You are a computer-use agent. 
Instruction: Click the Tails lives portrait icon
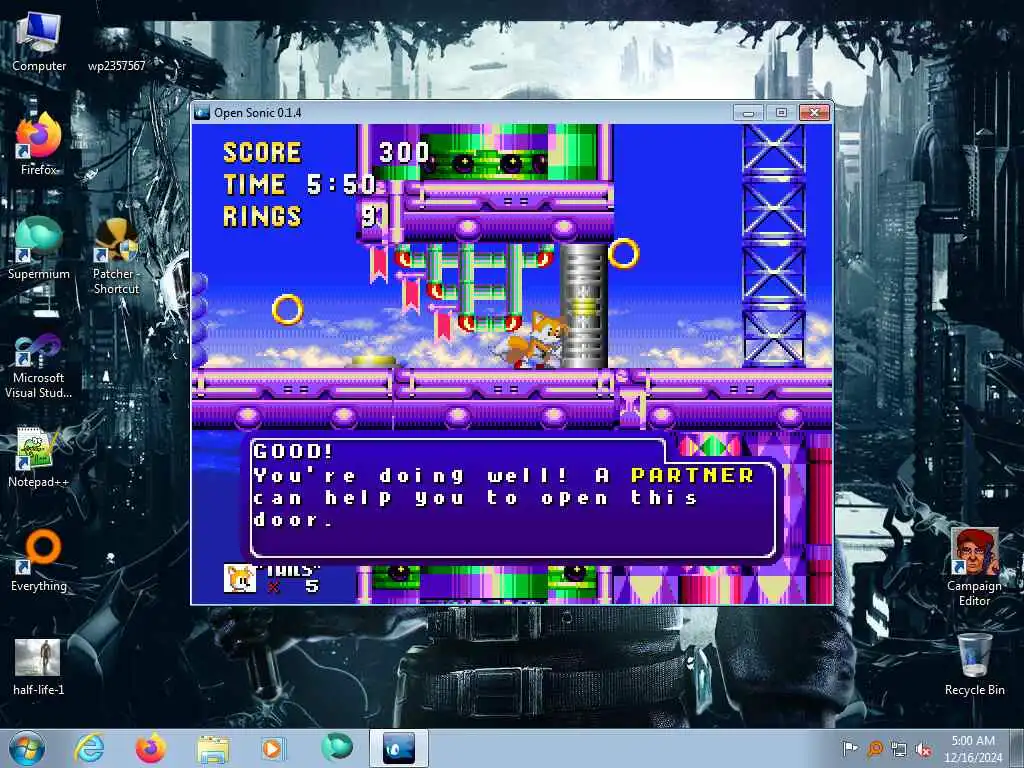(240, 578)
